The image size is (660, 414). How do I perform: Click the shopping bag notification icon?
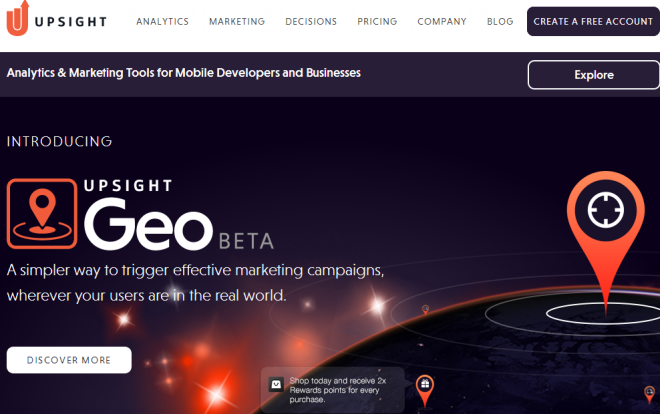coord(276,384)
